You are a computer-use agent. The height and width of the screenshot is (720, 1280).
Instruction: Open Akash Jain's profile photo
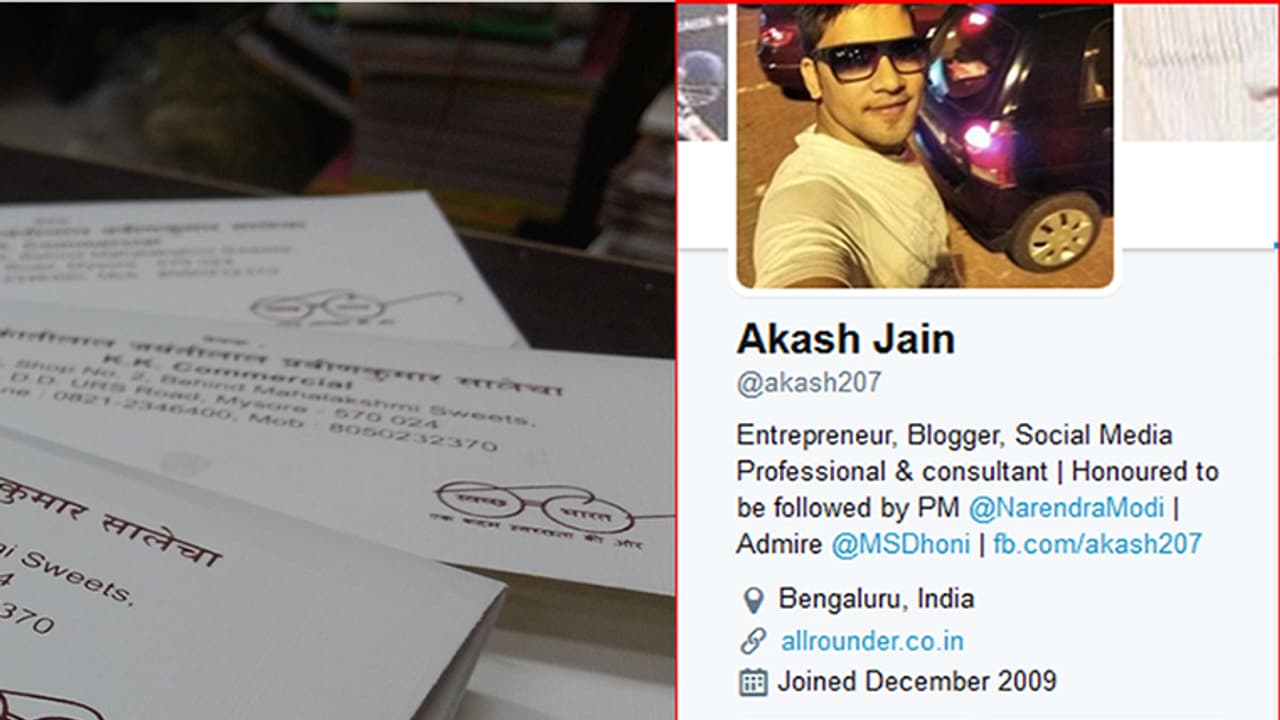tap(924, 145)
